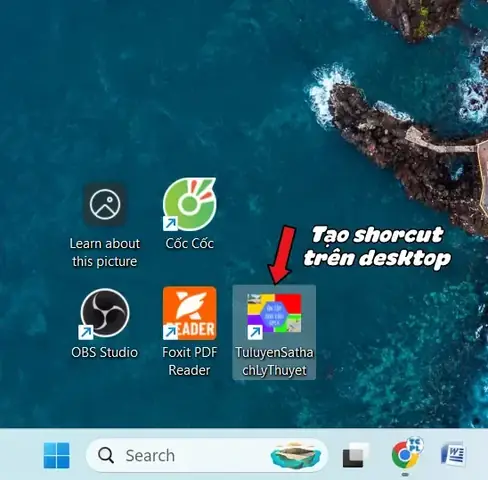Open the Cốc Cốc browser shortcut
The image size is (488, 480).
pyautogui.click(x=190, y=204)
